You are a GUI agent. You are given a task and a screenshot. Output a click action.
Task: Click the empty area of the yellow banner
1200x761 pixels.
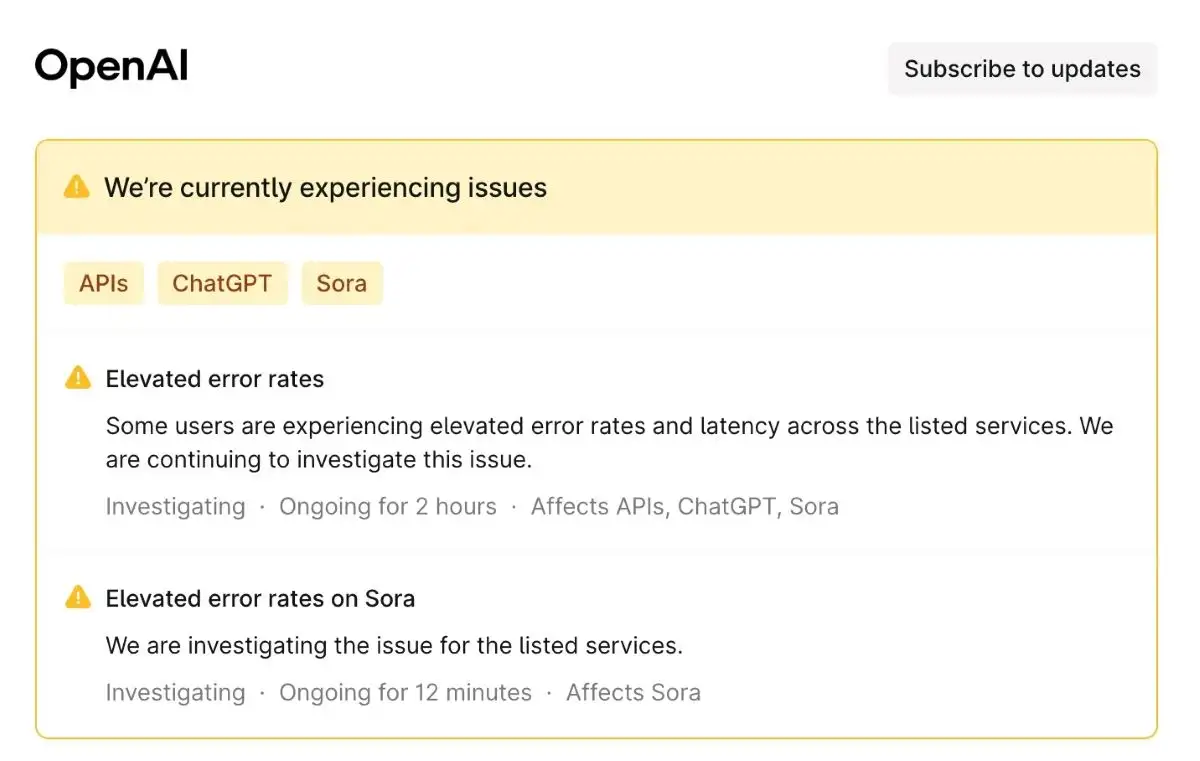pos(850,188)
